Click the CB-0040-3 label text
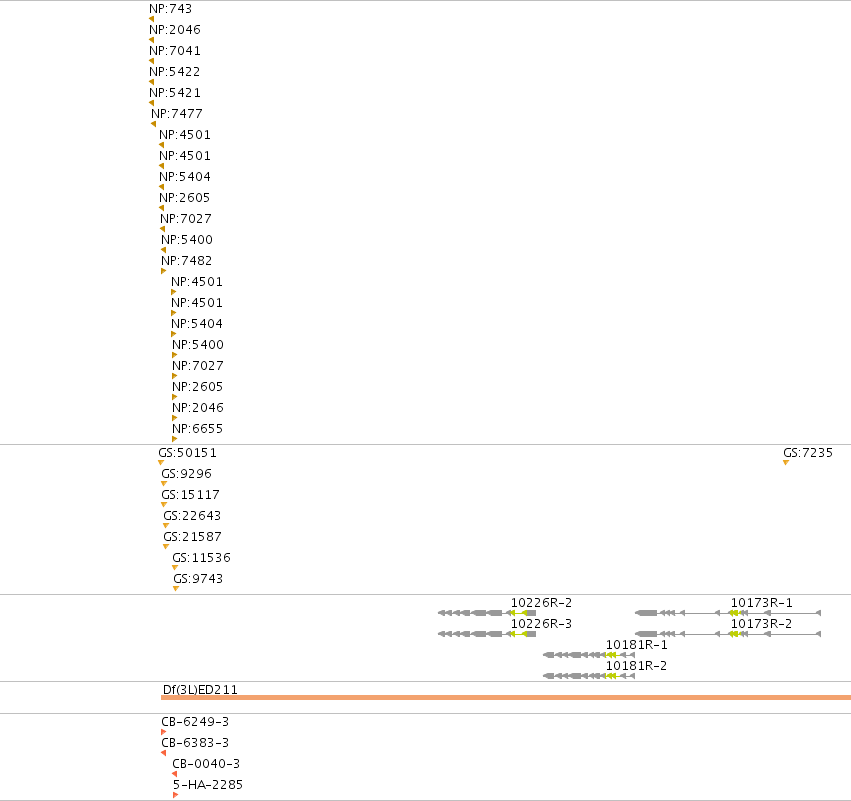851x801 pixels. pos(206,764)
